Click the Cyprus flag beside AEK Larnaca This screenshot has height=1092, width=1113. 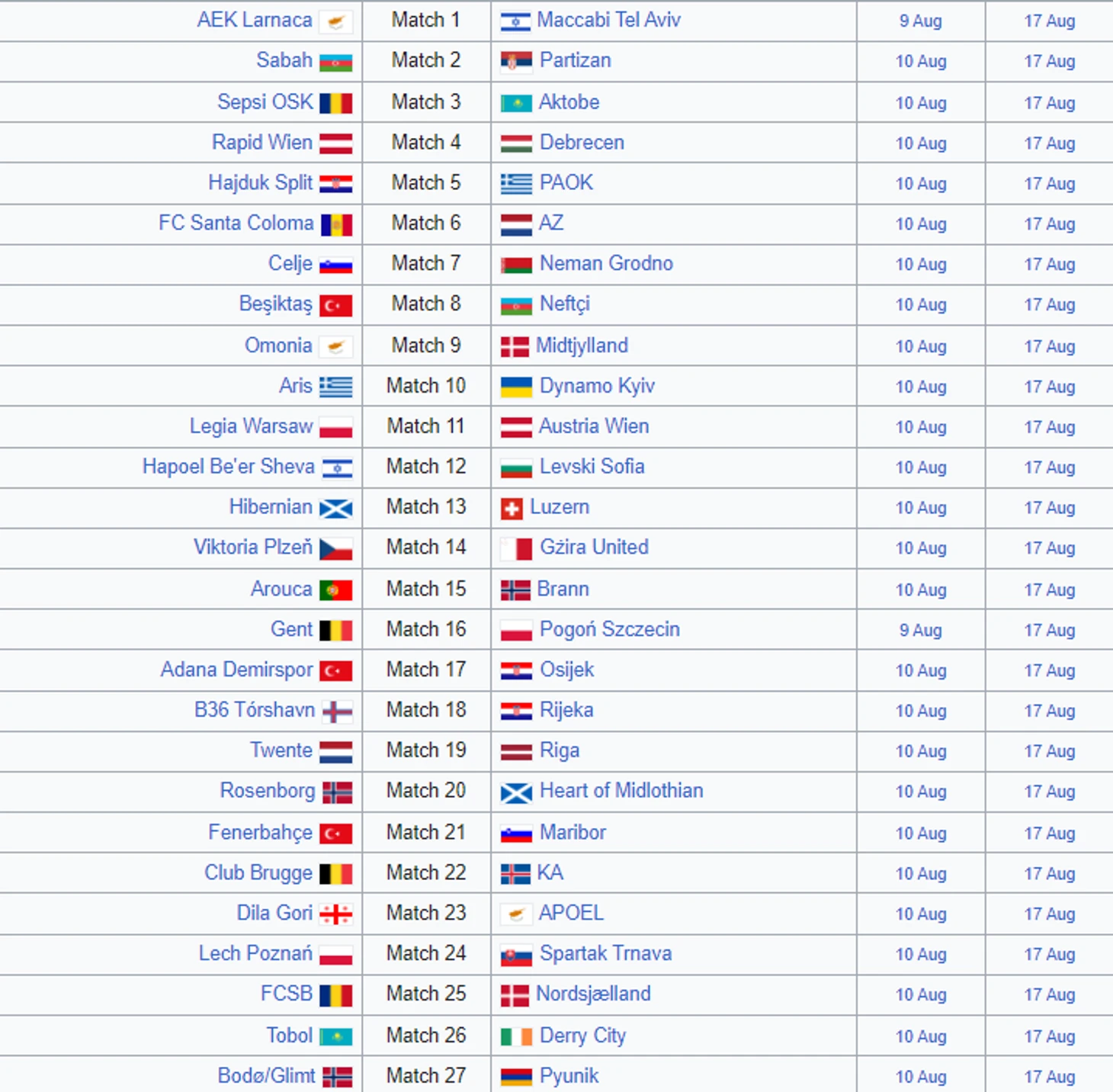point(335,21)
